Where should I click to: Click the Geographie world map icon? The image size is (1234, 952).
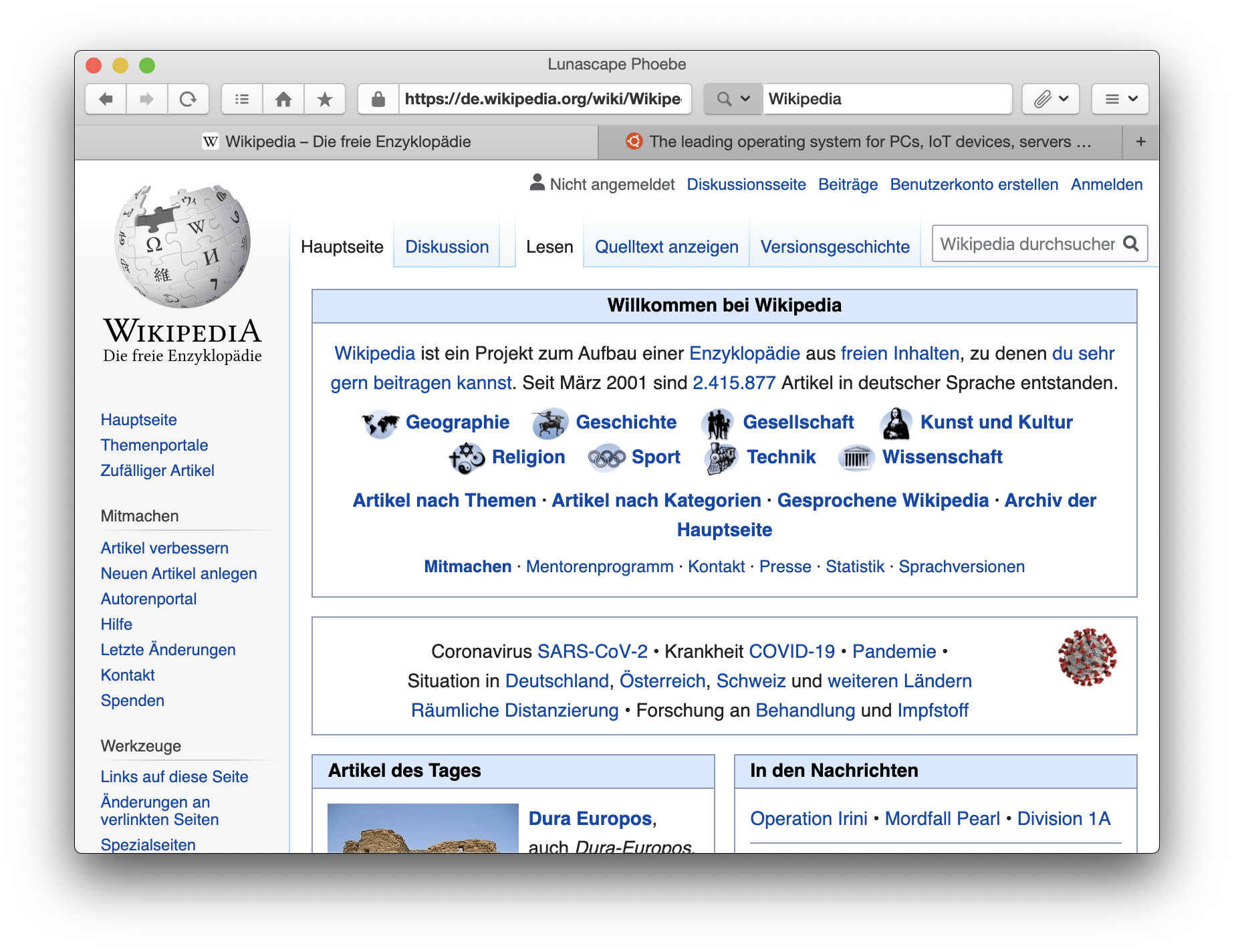pyautogui.click(x=380, y=423)
